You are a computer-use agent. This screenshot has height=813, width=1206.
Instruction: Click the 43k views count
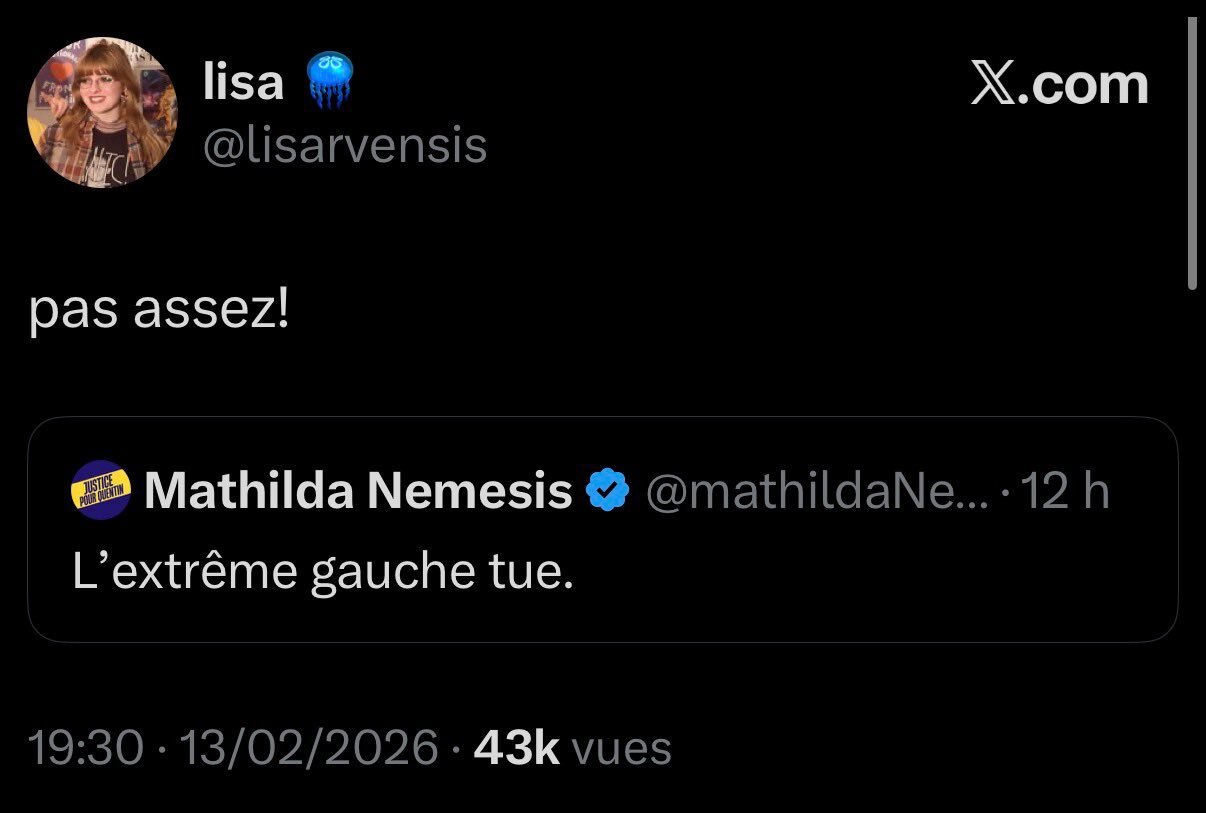pos(516,748)
